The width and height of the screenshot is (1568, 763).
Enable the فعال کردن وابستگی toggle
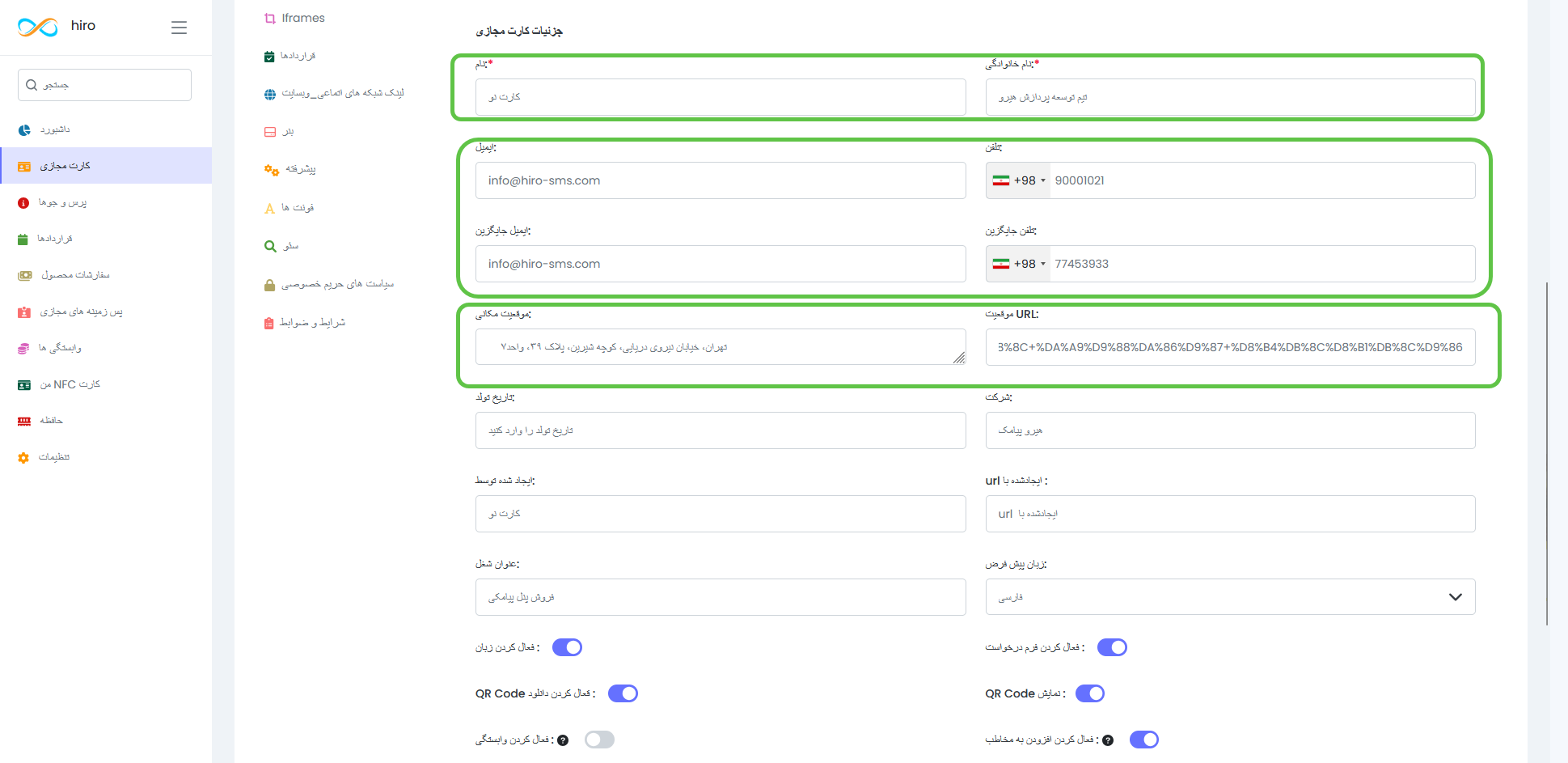click(599, 739)
